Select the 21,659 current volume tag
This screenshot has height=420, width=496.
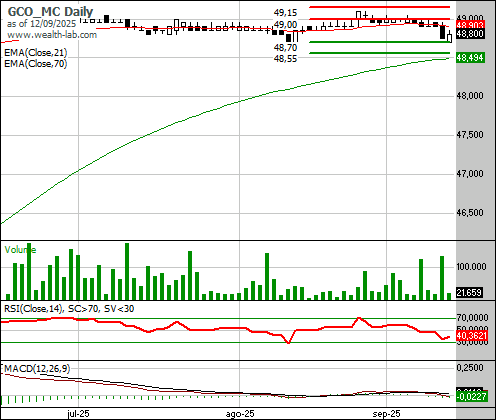(x=469, y=293)
